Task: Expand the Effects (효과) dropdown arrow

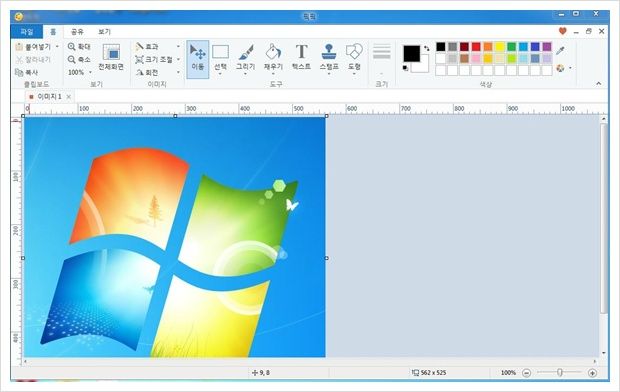Action: click(x=178, y=47)
